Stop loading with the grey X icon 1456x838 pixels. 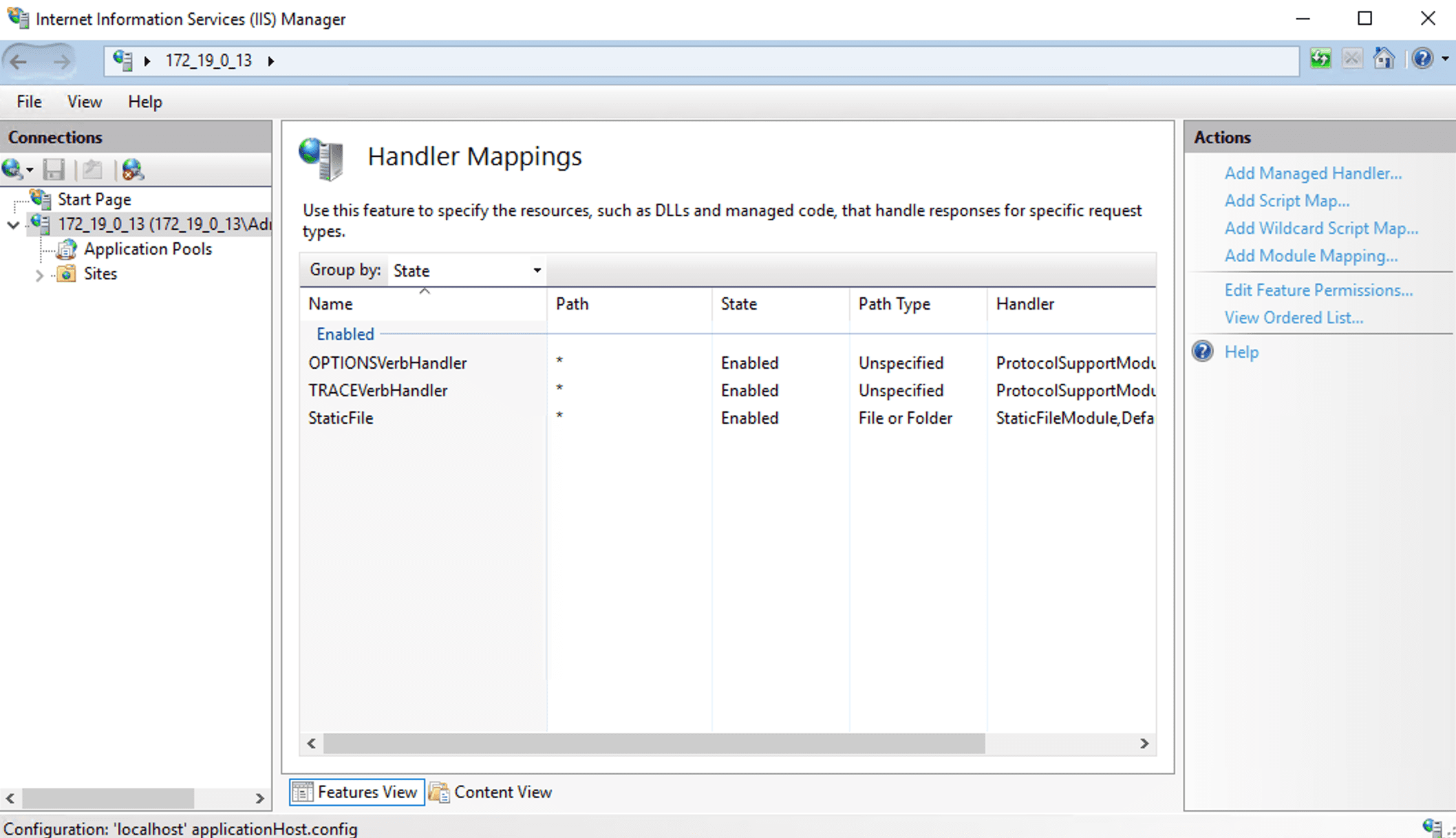point(1352,59)
